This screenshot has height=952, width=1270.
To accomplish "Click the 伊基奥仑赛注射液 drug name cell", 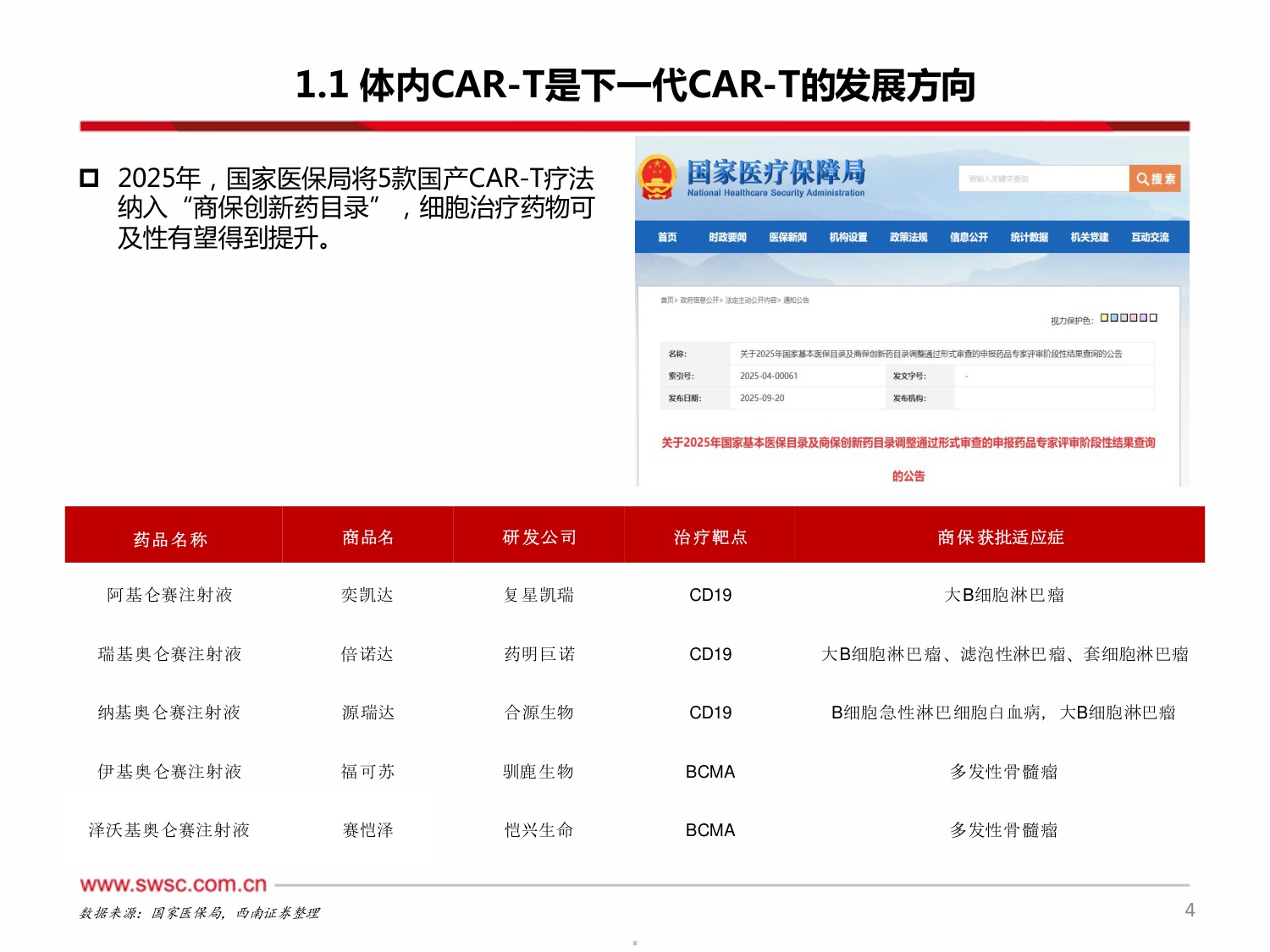I will [x=169, y=772].
